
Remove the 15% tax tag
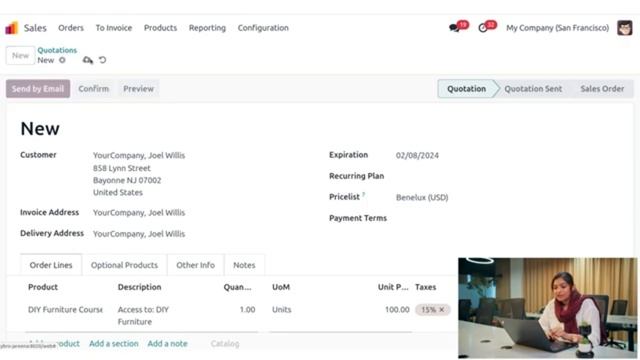(x=442, y=310)
